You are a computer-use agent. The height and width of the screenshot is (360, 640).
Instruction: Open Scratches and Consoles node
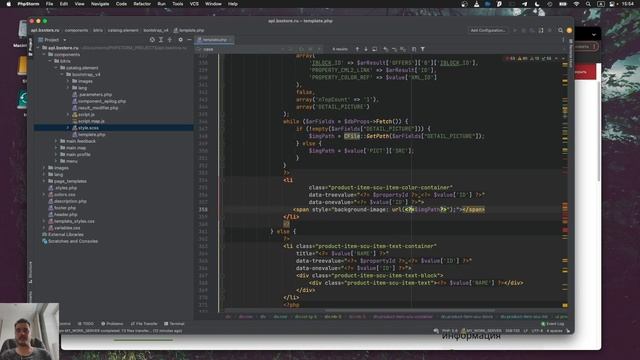[70, 241]
